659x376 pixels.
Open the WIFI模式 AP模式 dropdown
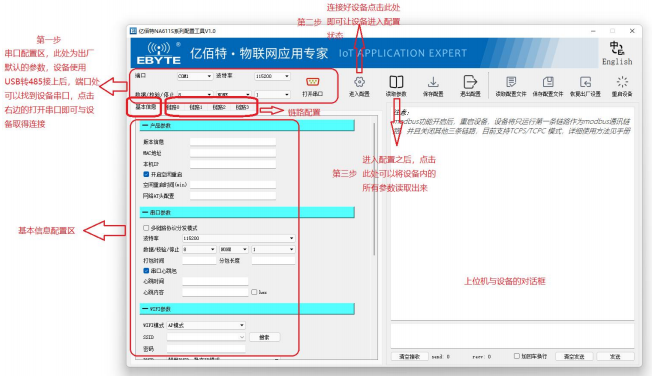(x=206, y=325)
